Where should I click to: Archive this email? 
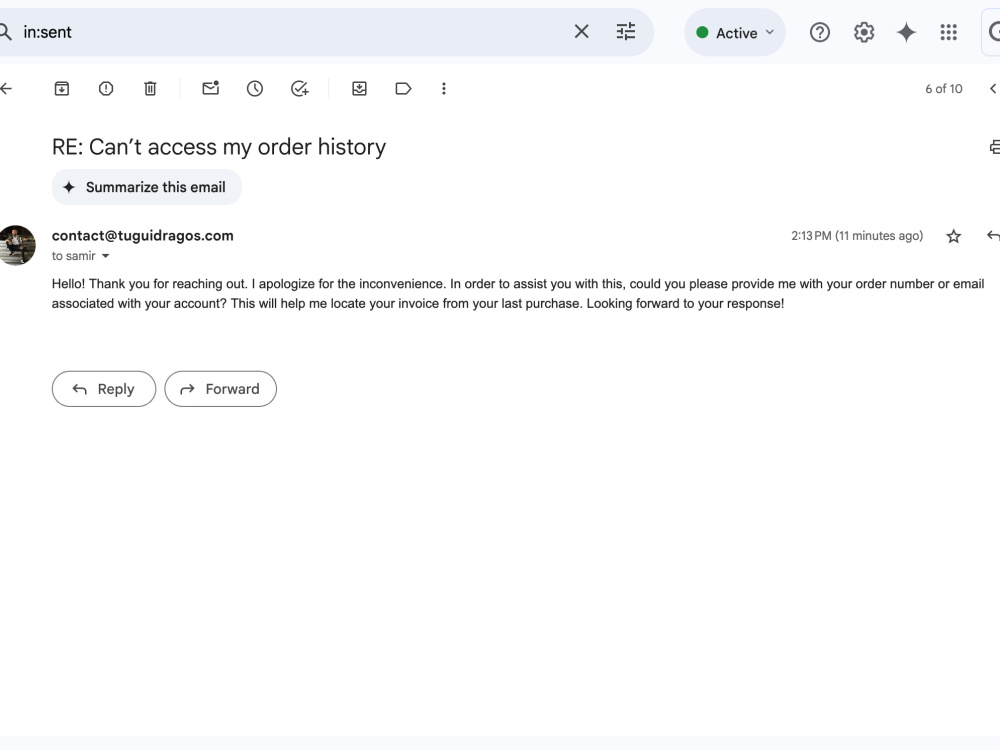coord(61,88)
